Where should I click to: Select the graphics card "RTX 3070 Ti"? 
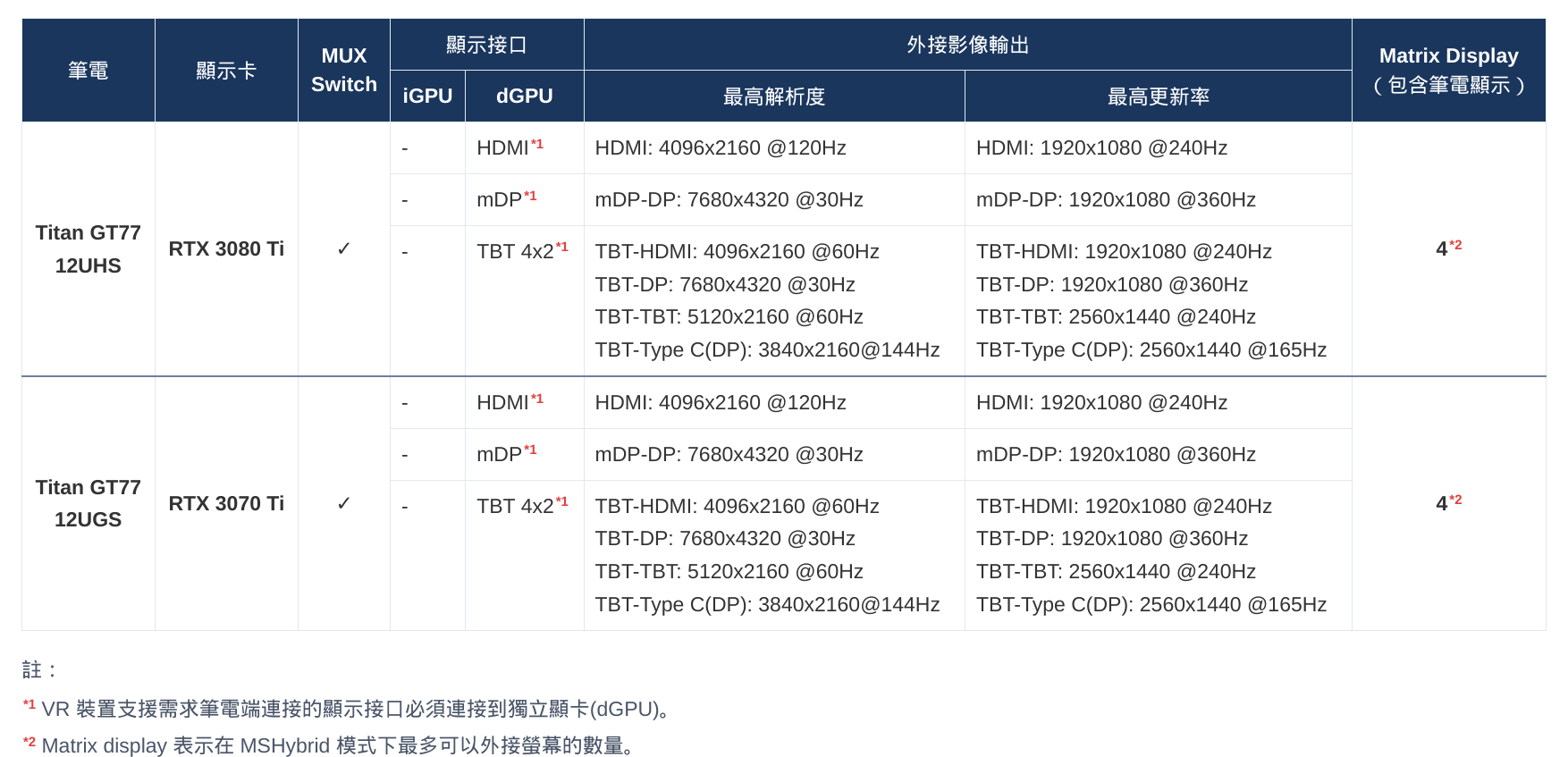pyautogui.click(x=226, y=503)
